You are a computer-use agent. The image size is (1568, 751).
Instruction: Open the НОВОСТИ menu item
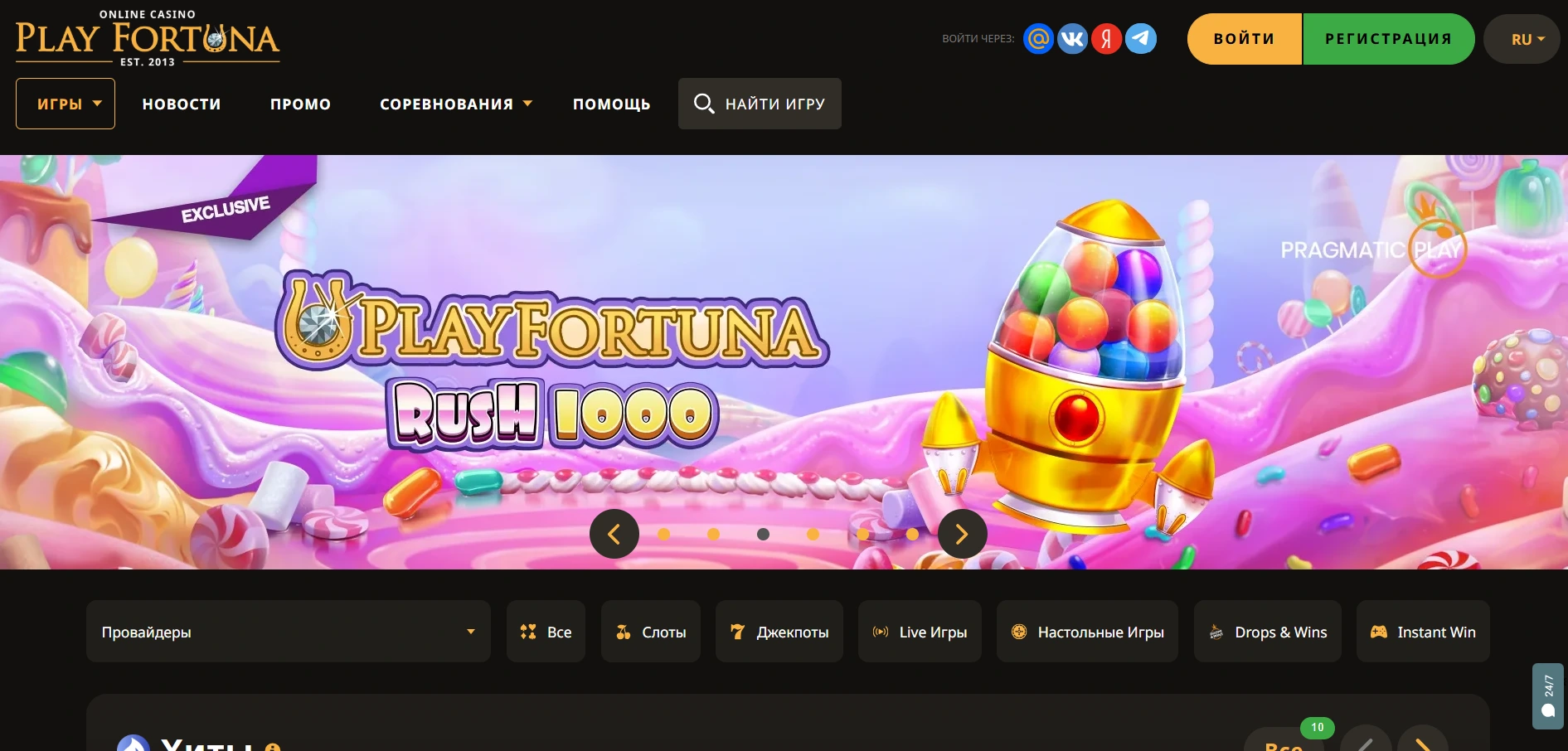182,104
